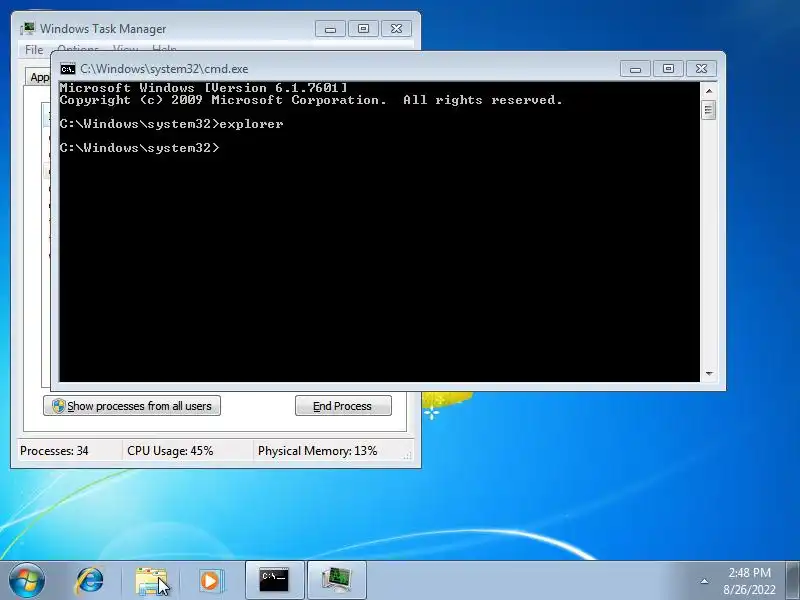Image resolution: width=800 pixels, height=600 pixels.
Task: Click the Processes: 34 status entry
Action: (x=54, y=451)
